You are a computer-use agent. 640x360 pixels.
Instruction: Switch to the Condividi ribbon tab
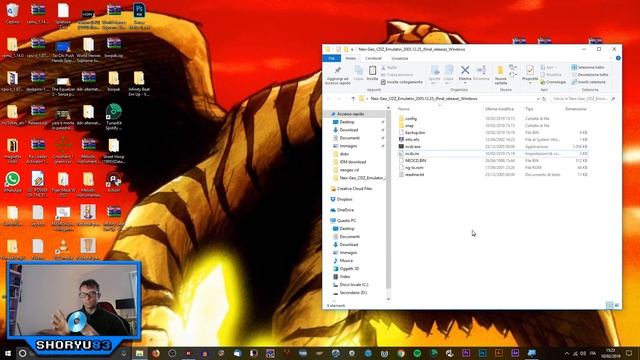tap(373, 58)
